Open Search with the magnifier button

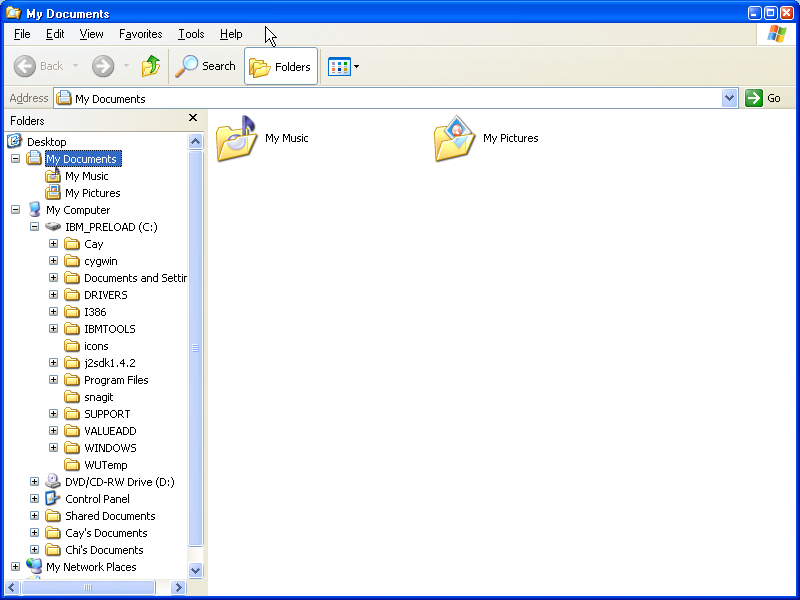206,66
